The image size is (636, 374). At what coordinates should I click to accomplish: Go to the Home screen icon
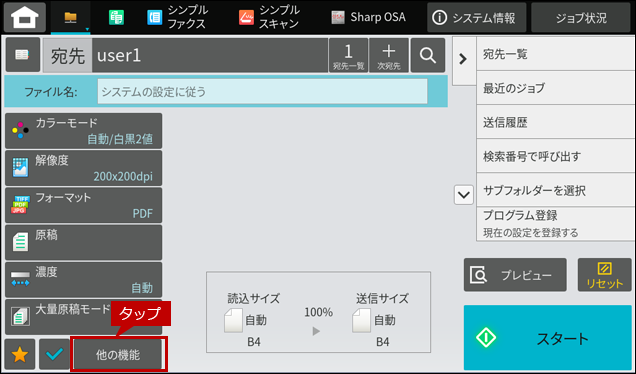(25, 17)
